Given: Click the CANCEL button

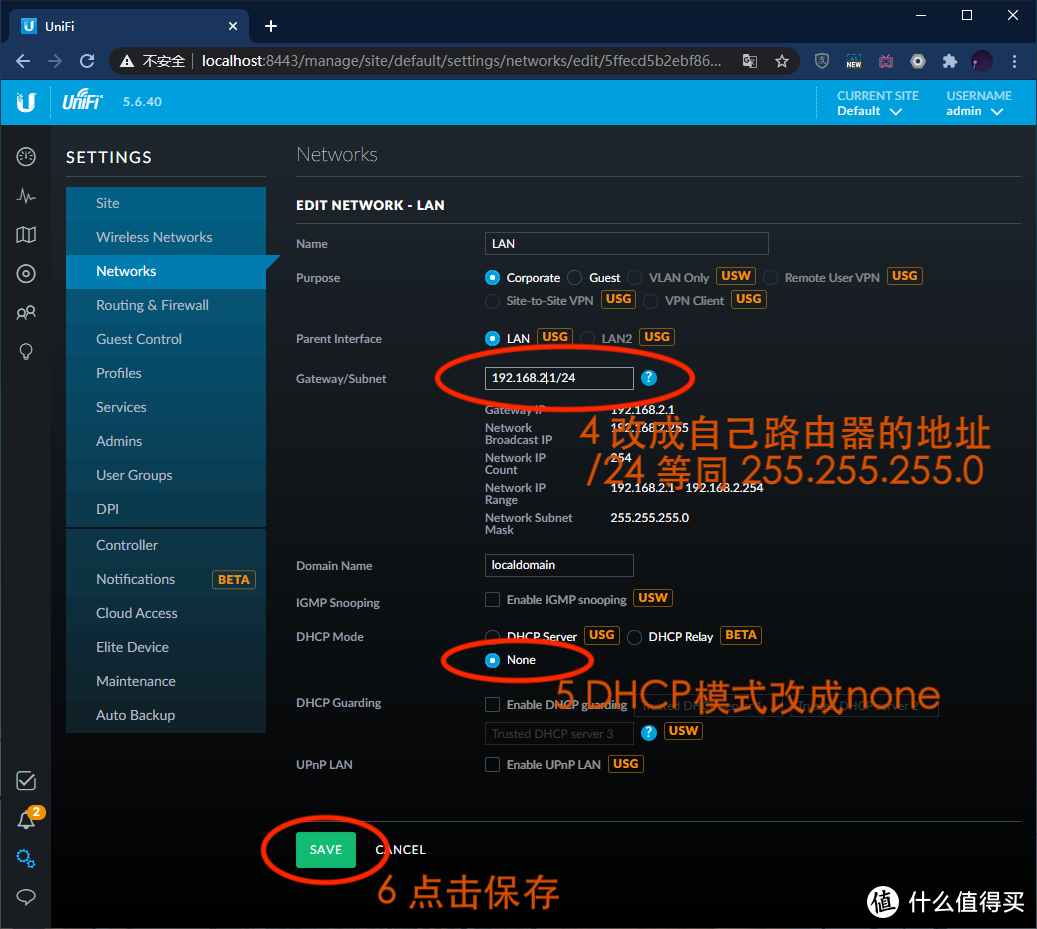Looking at the screenshot, I should (401, 850).
